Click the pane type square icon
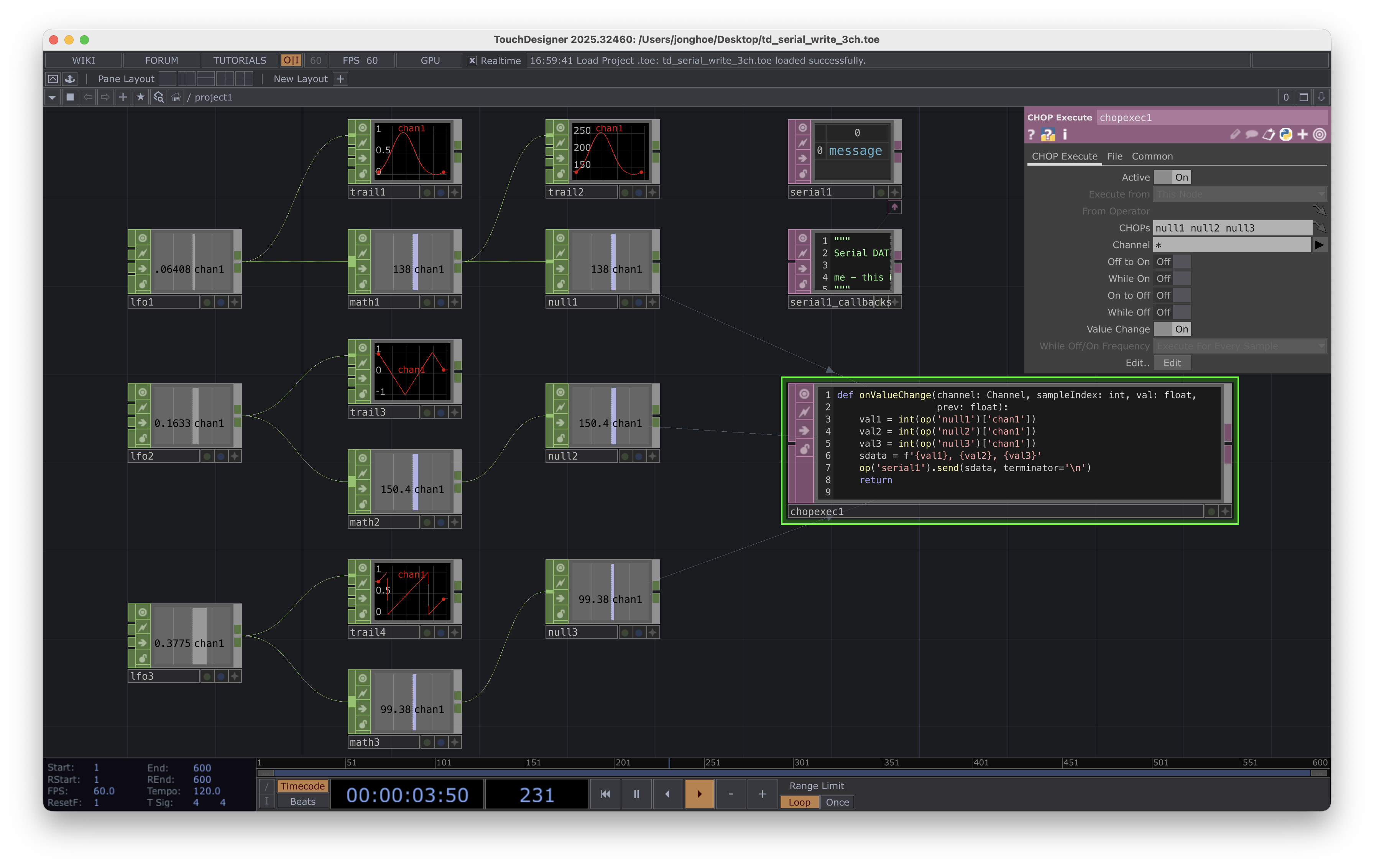Screen dimensions: 1374x868 pos(70,97)
